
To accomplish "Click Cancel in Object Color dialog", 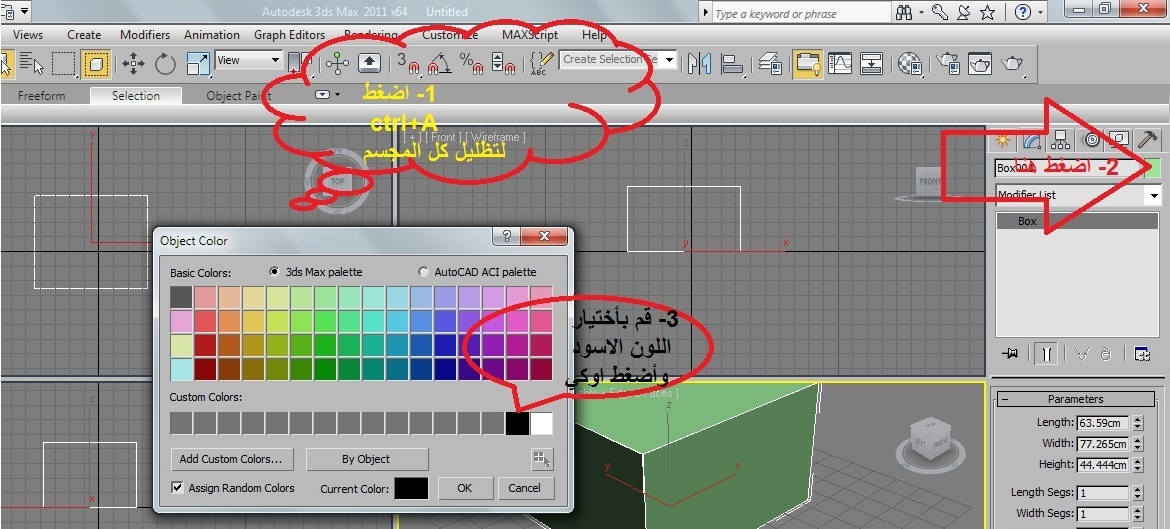I will [525, 488].
